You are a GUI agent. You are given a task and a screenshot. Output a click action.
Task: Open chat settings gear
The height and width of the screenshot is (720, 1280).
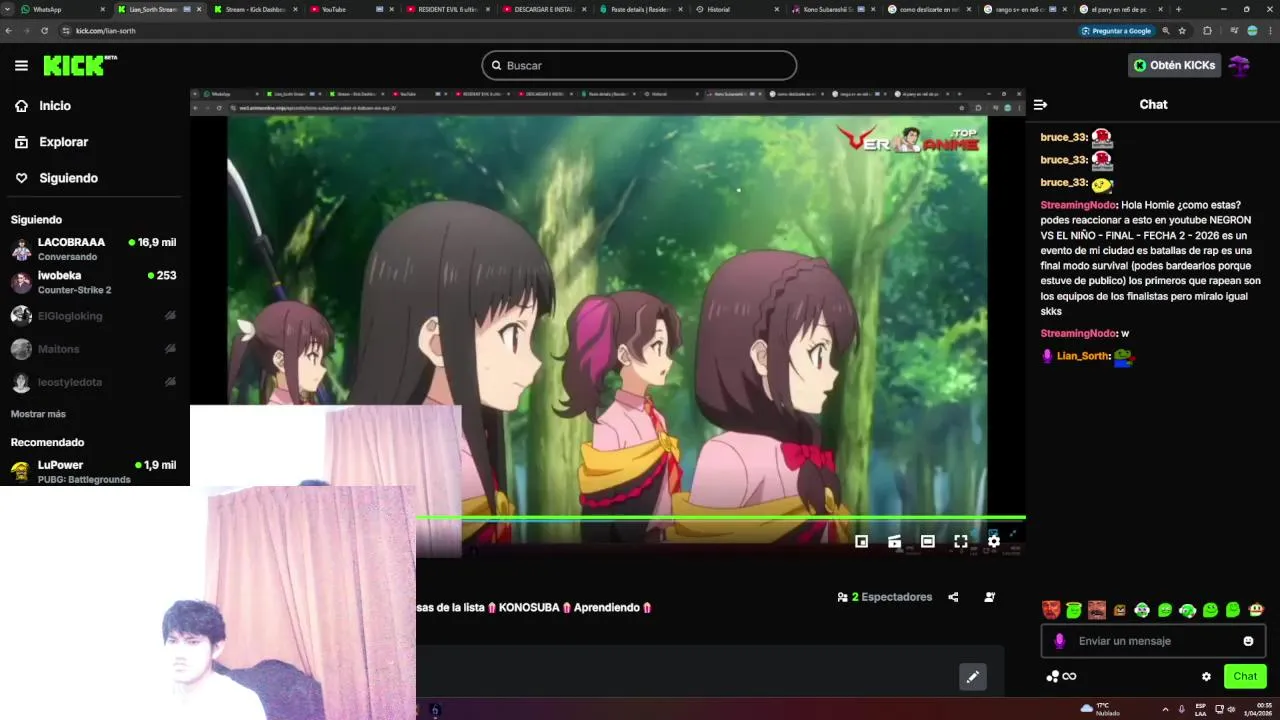(x=1206, y=677)
